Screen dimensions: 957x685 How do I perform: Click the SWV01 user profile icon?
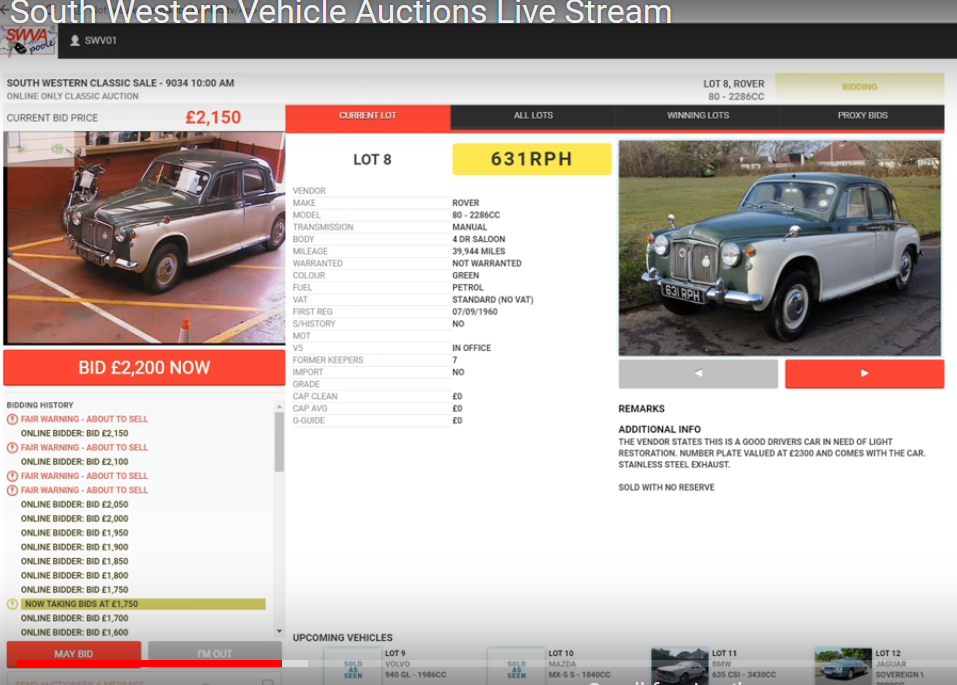pos(75,40)
